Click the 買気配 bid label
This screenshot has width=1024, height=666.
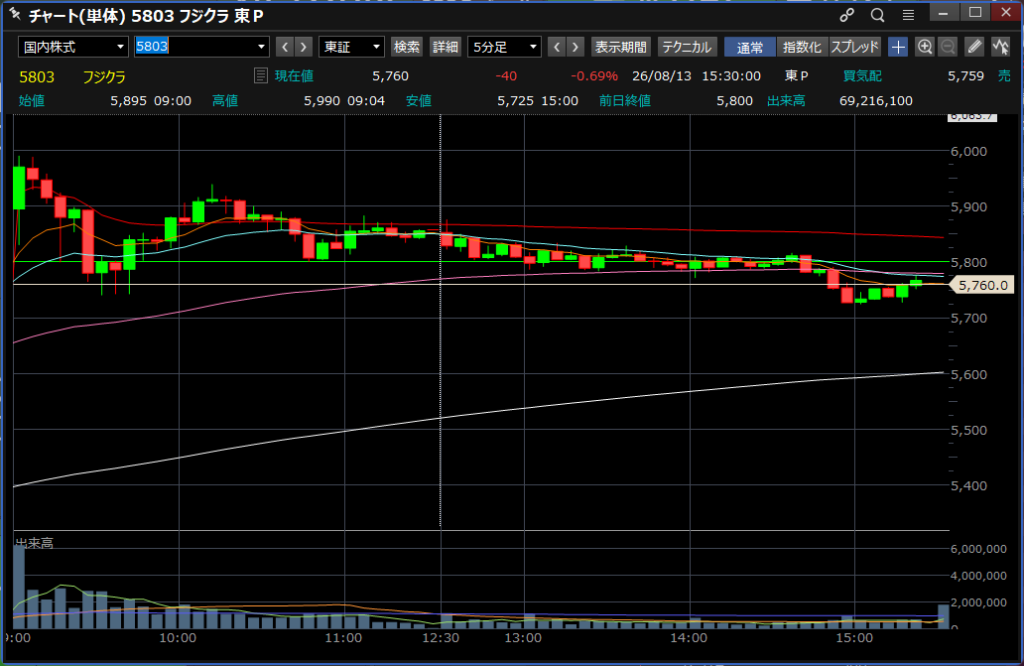[x=862, y=76]
